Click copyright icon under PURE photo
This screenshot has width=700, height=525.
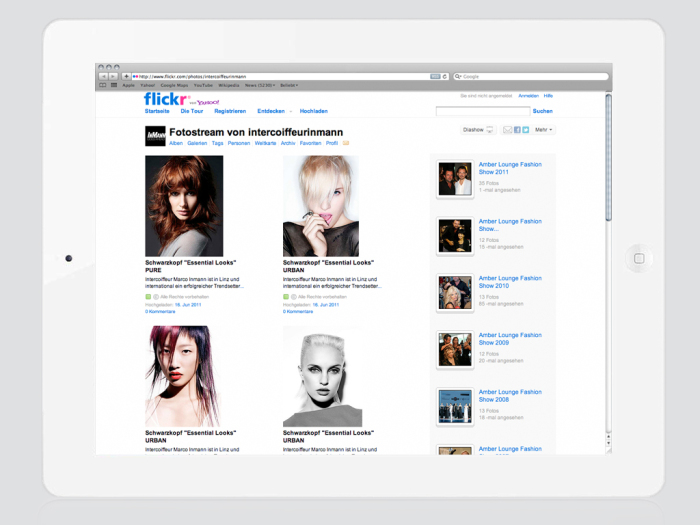click(156, 296)
